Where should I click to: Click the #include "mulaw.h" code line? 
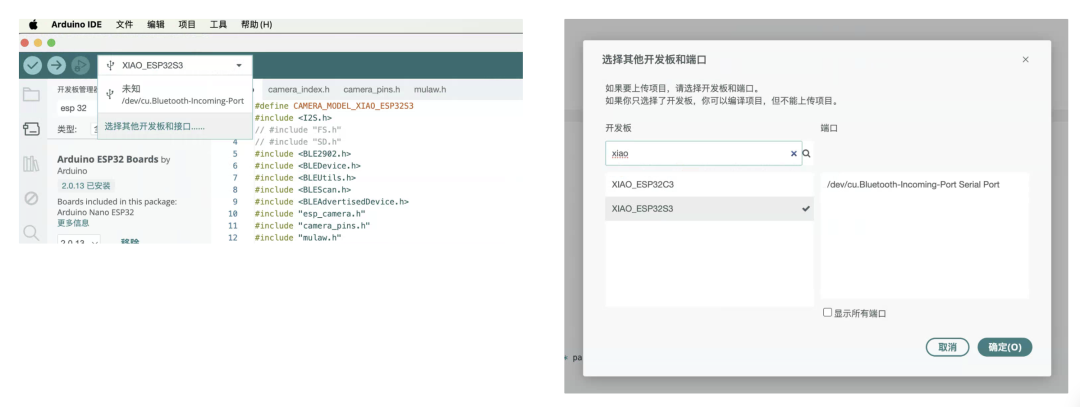pos(298,238)
